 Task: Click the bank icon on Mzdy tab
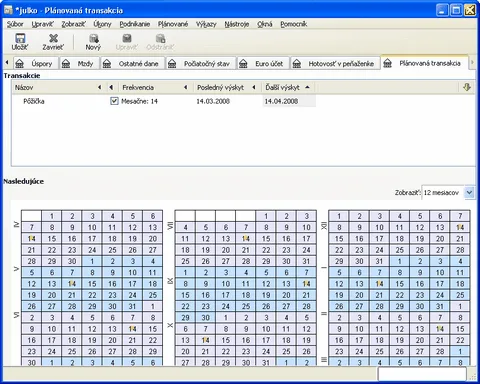click(66, 63)
